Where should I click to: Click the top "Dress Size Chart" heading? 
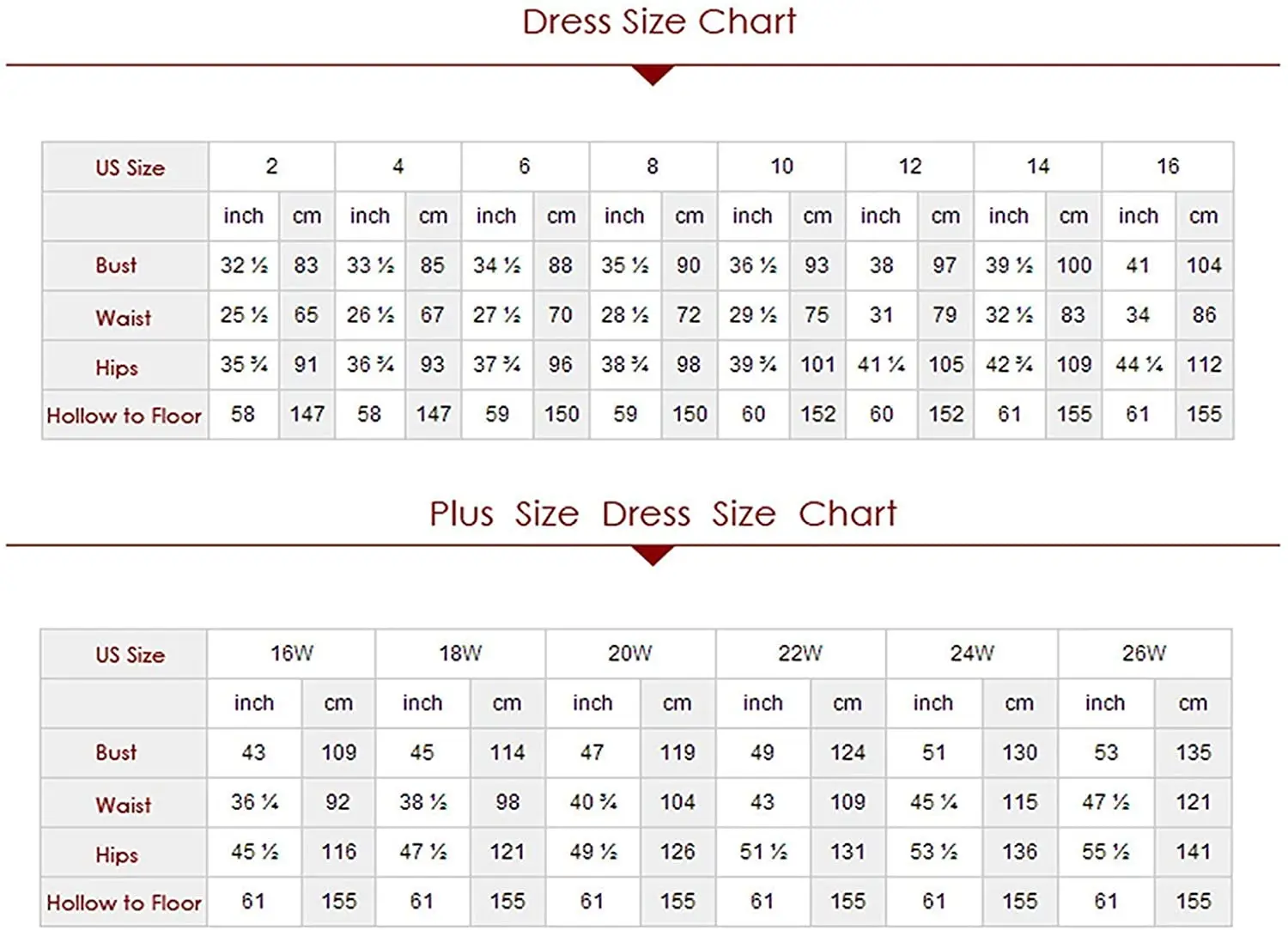point(659,22)
